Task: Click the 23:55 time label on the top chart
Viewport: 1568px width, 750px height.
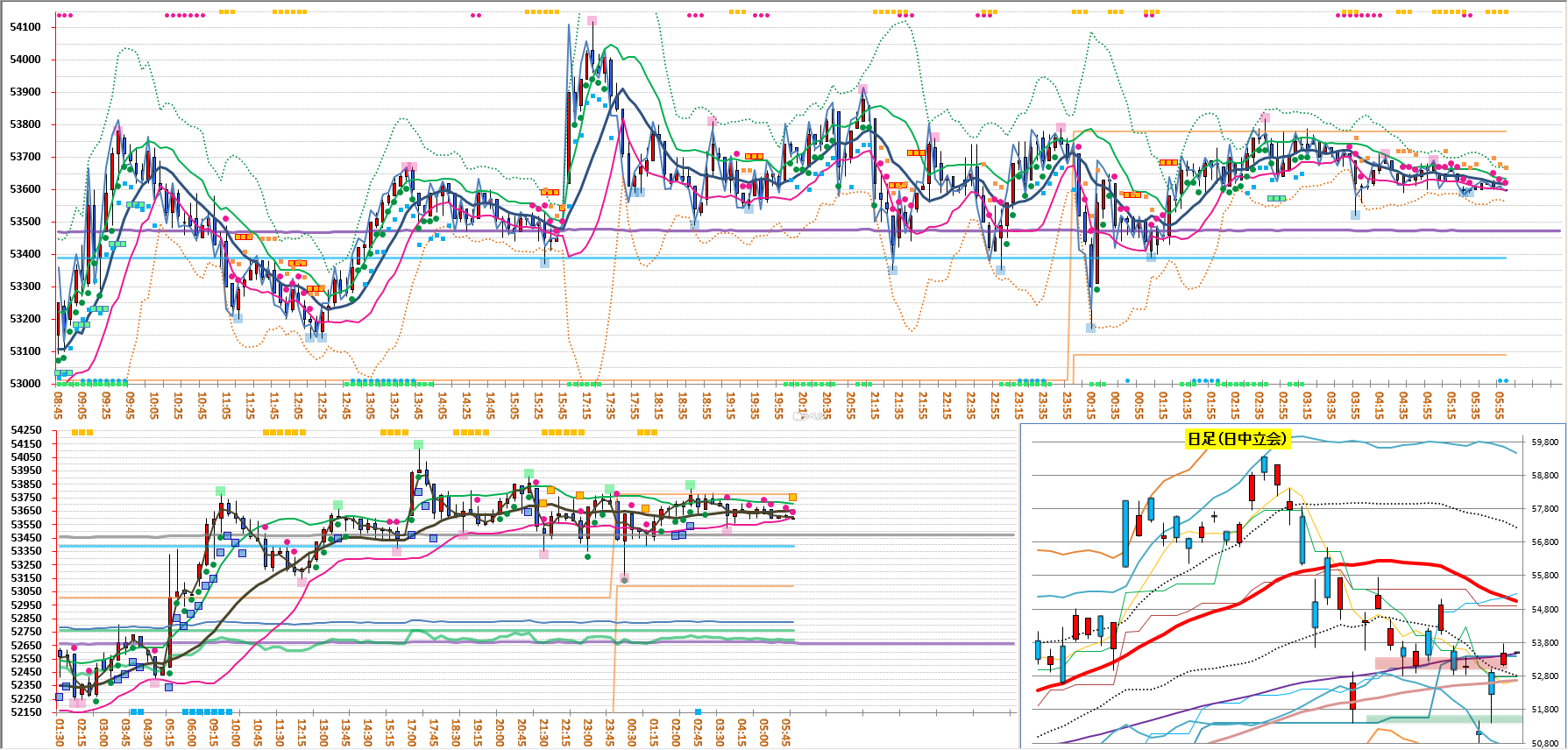Action: pos(1067,405)
